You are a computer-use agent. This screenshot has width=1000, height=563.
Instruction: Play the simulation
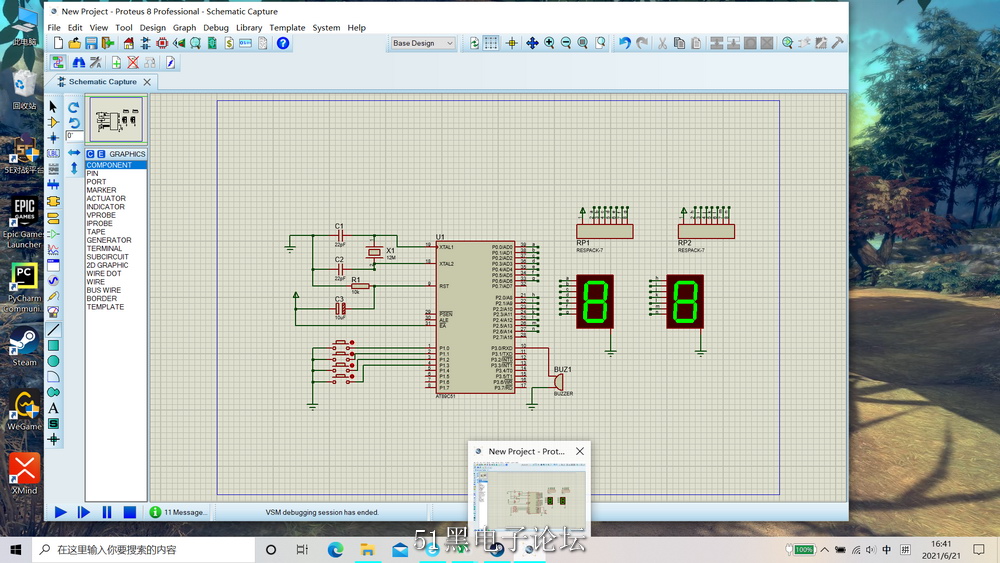[x=61, y=512]
